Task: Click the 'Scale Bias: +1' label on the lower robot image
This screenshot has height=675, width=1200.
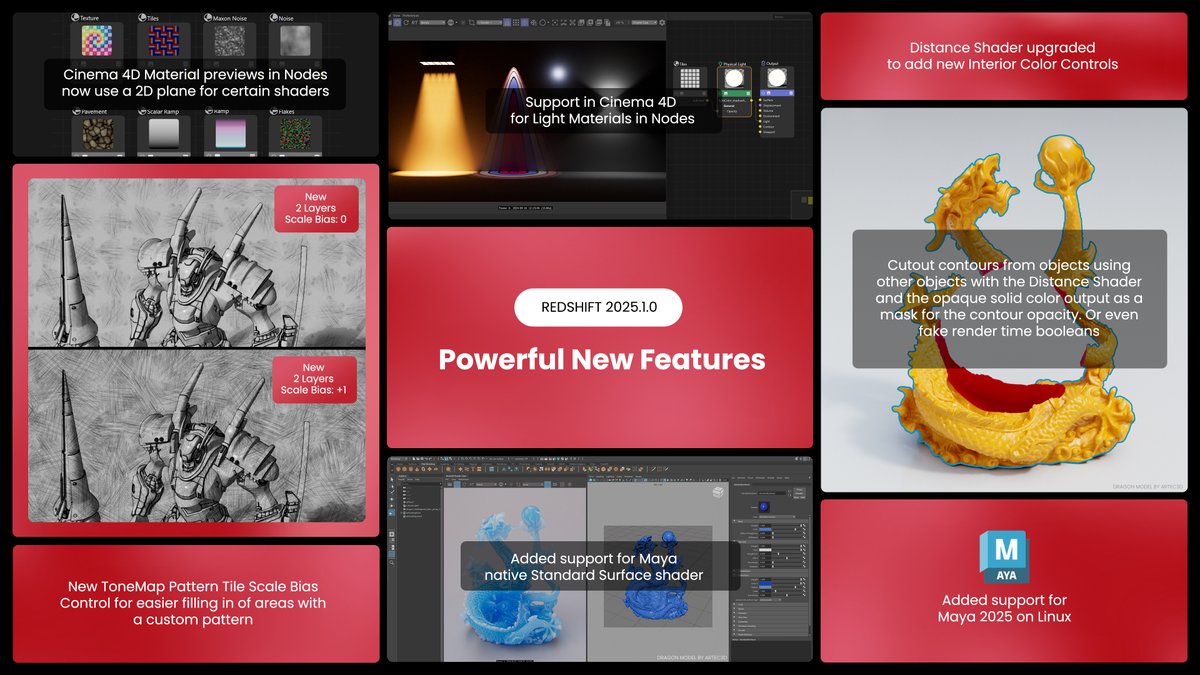Action: [314, 390]
